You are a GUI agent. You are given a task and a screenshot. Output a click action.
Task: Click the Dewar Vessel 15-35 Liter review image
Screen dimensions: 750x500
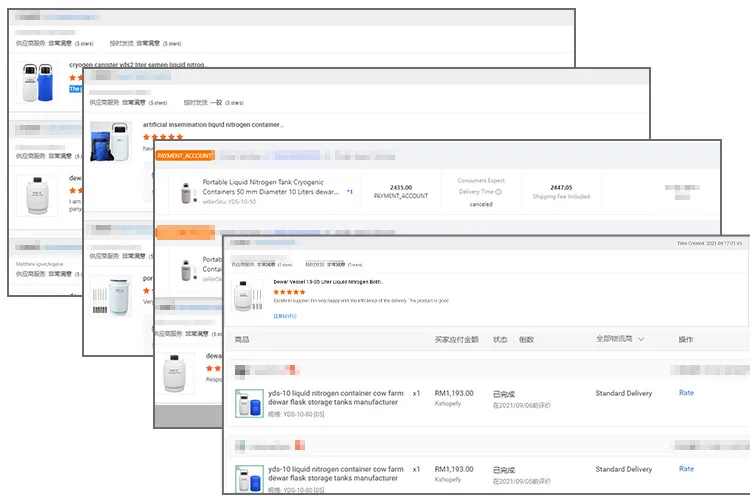pos(248,297)
